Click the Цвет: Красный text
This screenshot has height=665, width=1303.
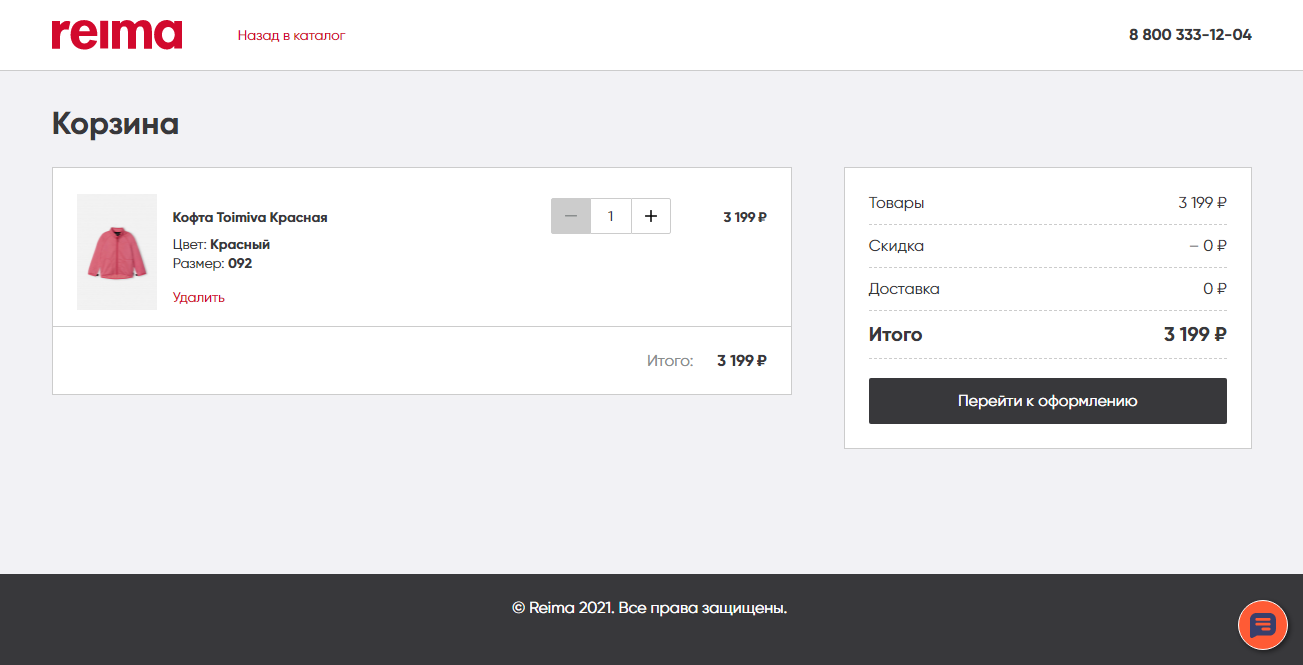click(x=221, y=244)
